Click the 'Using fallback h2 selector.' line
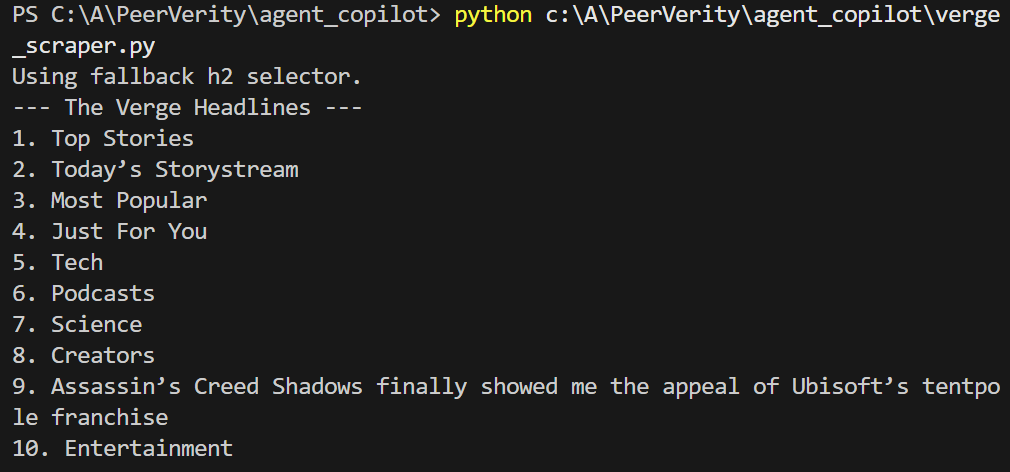 [187, 77]
